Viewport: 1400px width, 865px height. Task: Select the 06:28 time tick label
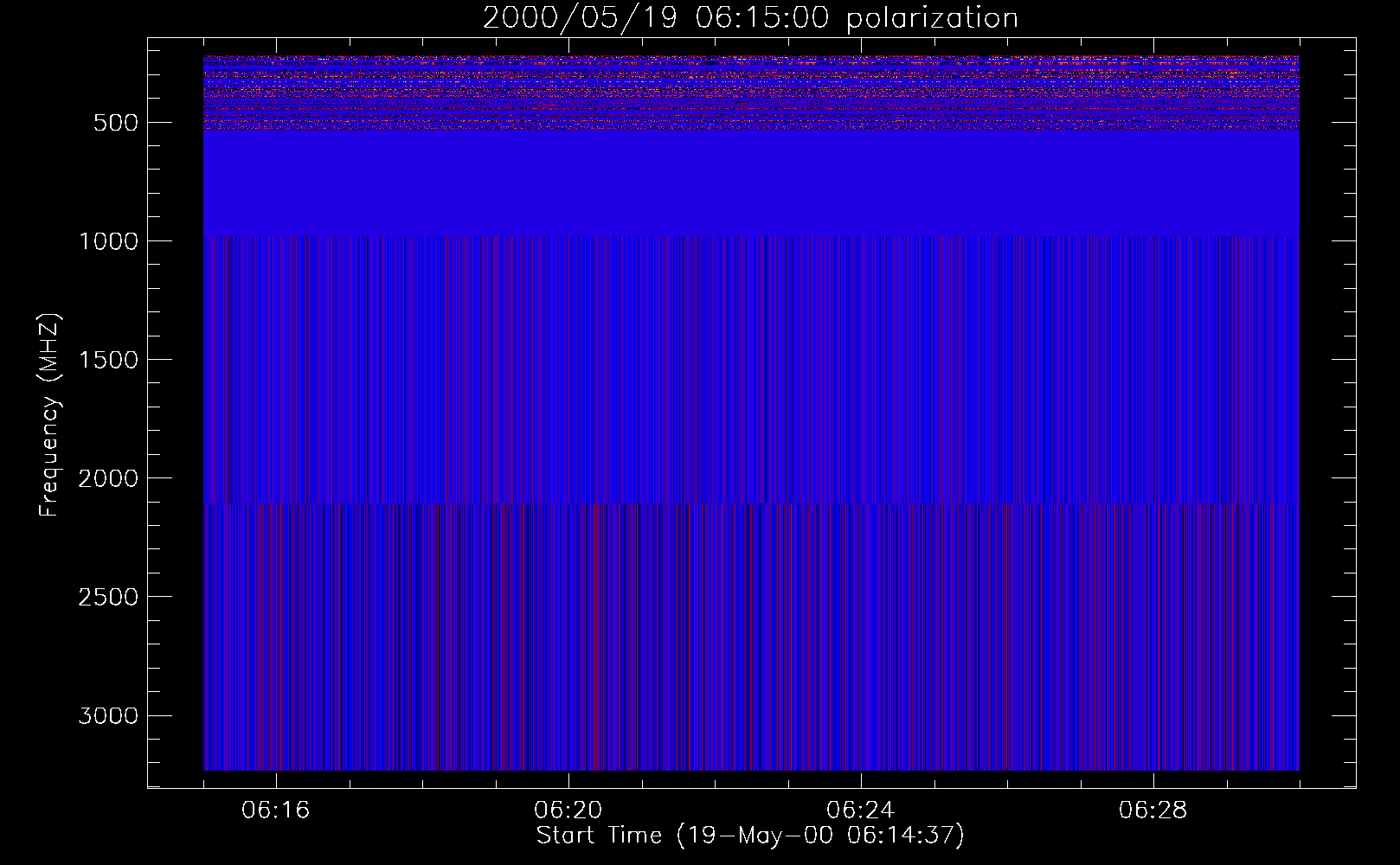[x=1153, y=811]
